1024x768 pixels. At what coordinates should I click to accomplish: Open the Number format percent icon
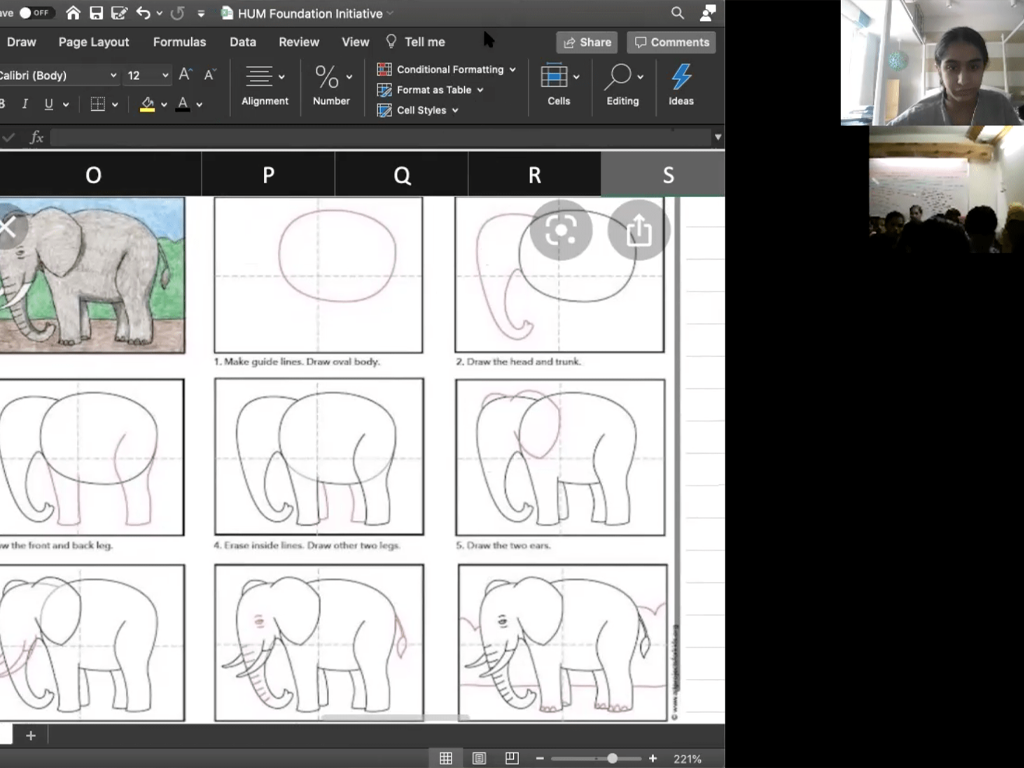point(327,76)
